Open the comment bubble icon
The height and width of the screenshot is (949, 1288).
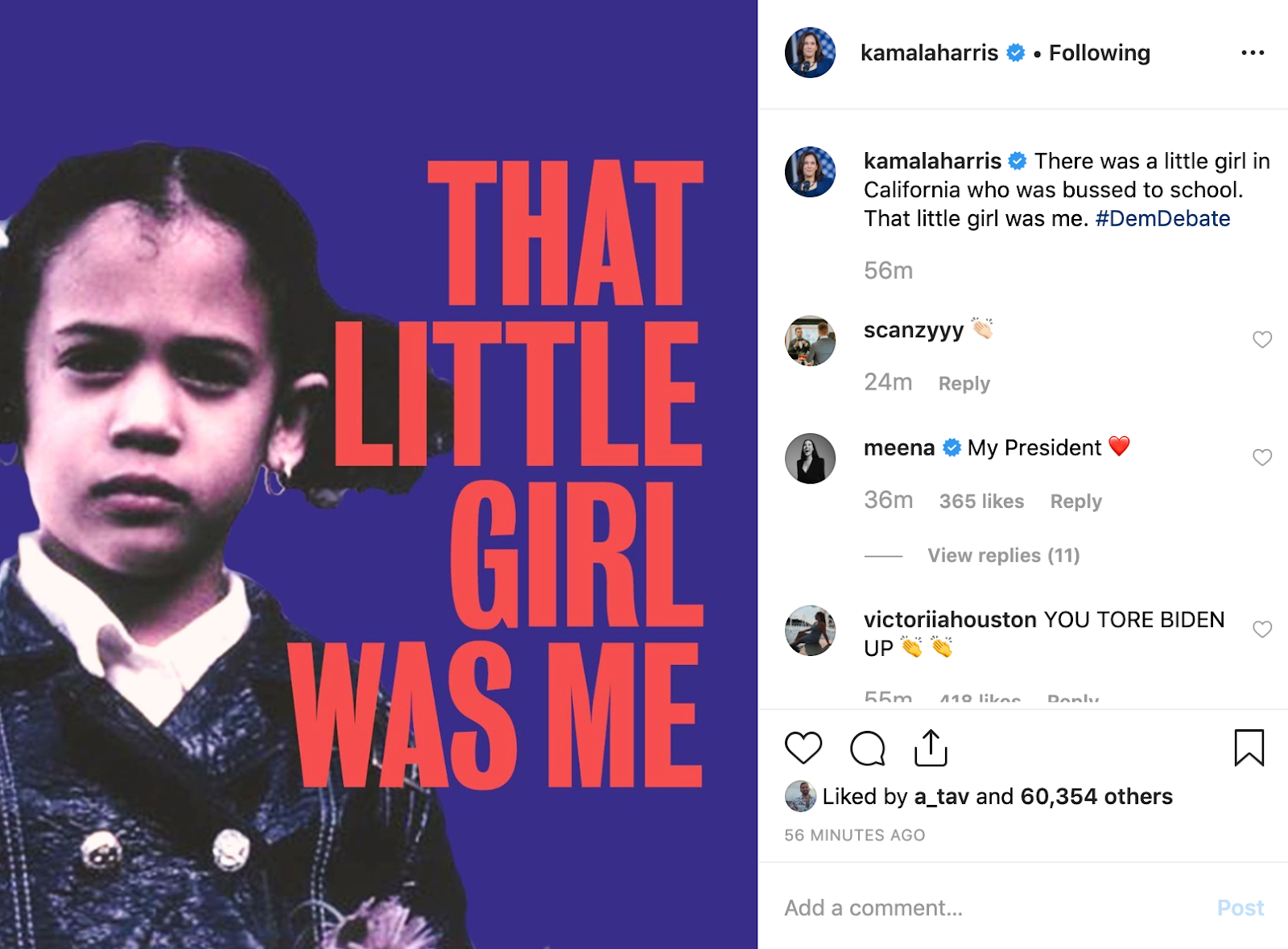(x=867, y=748)
